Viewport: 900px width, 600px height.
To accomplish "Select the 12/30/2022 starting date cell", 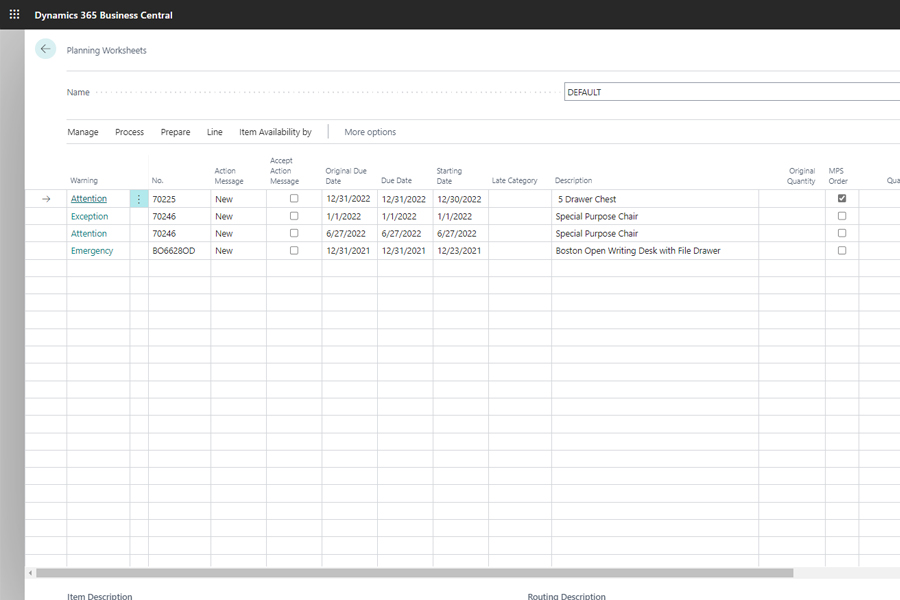I will [460, 199].
